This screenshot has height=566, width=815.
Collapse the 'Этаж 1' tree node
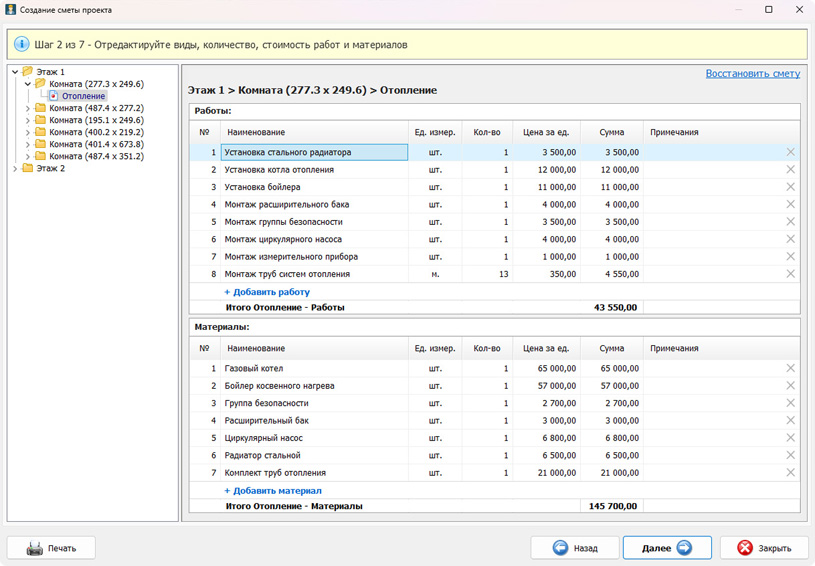click(15, 72)
